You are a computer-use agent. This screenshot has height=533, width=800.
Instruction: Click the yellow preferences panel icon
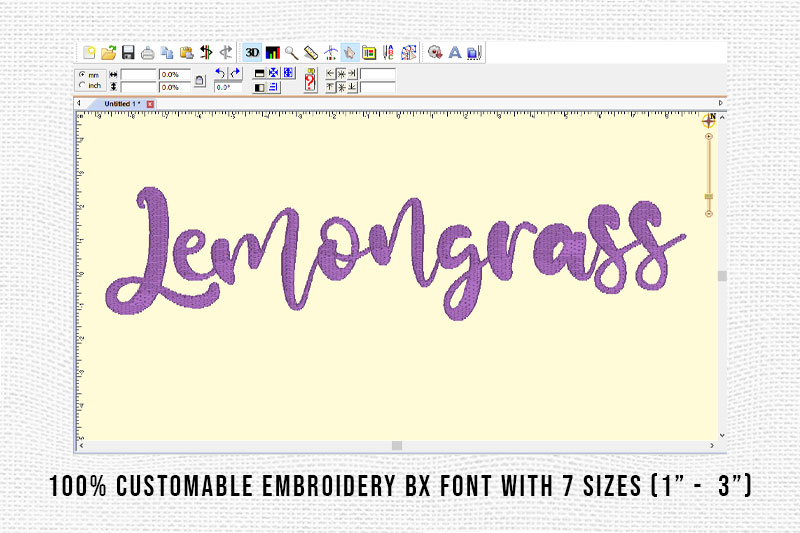(369, 53)
